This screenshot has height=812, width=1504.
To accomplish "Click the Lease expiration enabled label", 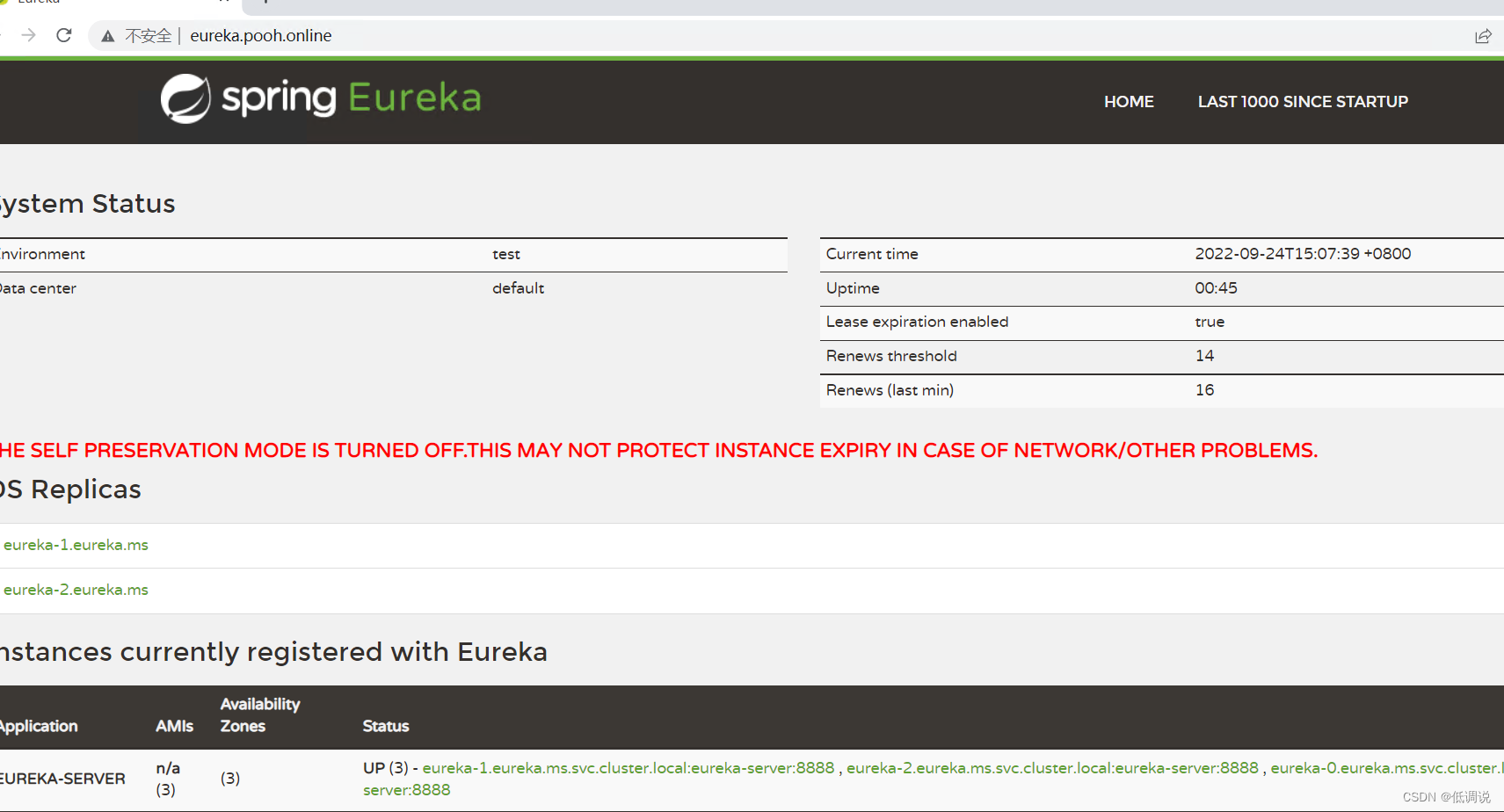I will coord(917,322).
